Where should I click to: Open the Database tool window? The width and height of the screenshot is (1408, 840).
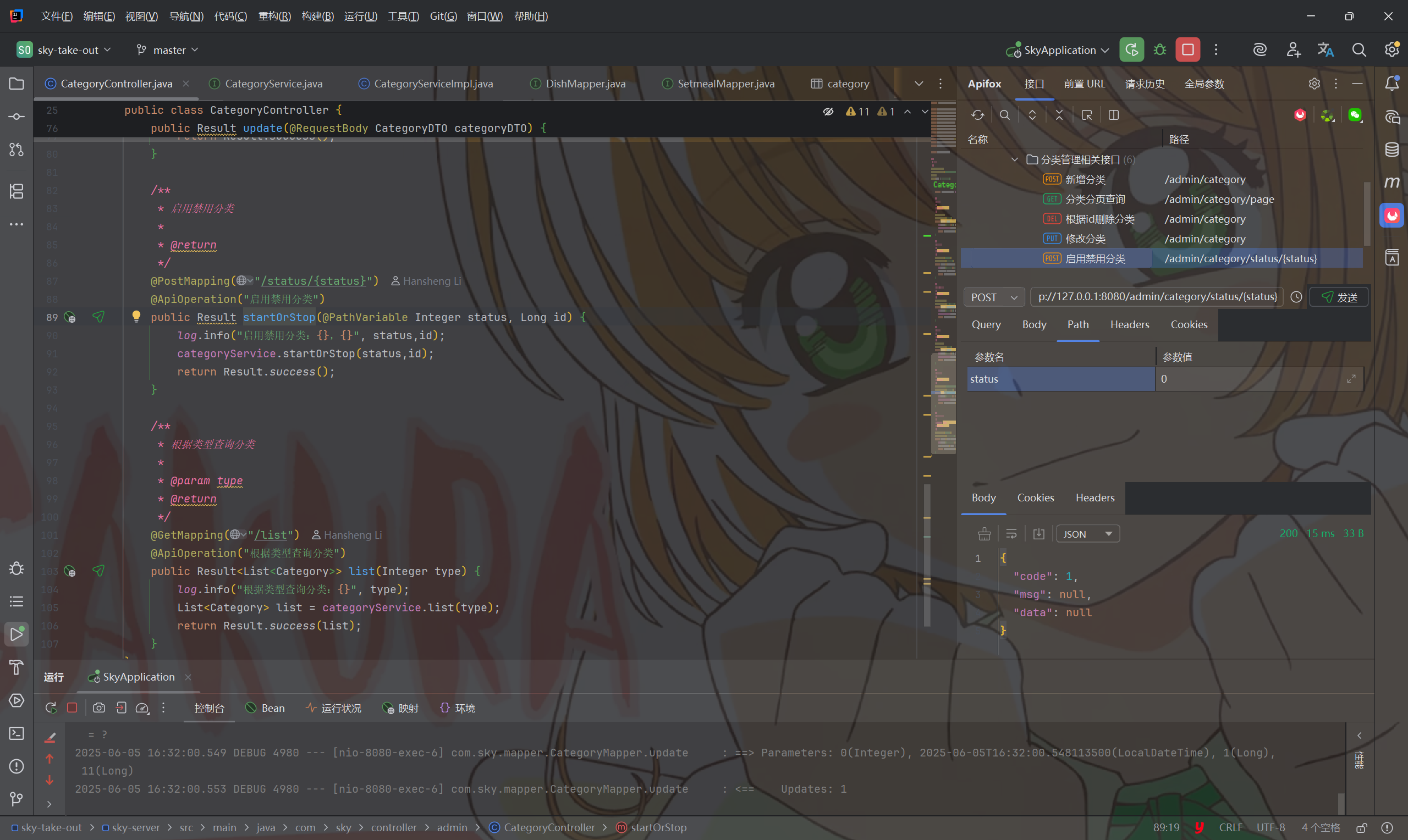point(1391,150)
